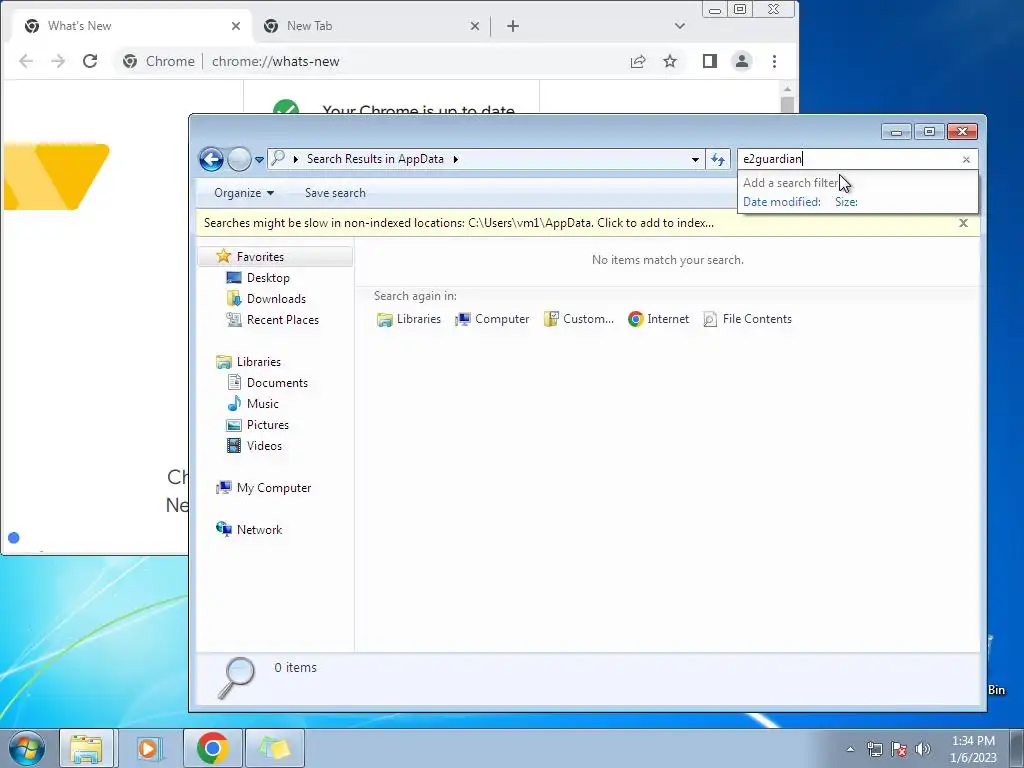Viewport: 1024px width, 768px height.
Task: Open Videos library
Action: [x=264, y=445]
